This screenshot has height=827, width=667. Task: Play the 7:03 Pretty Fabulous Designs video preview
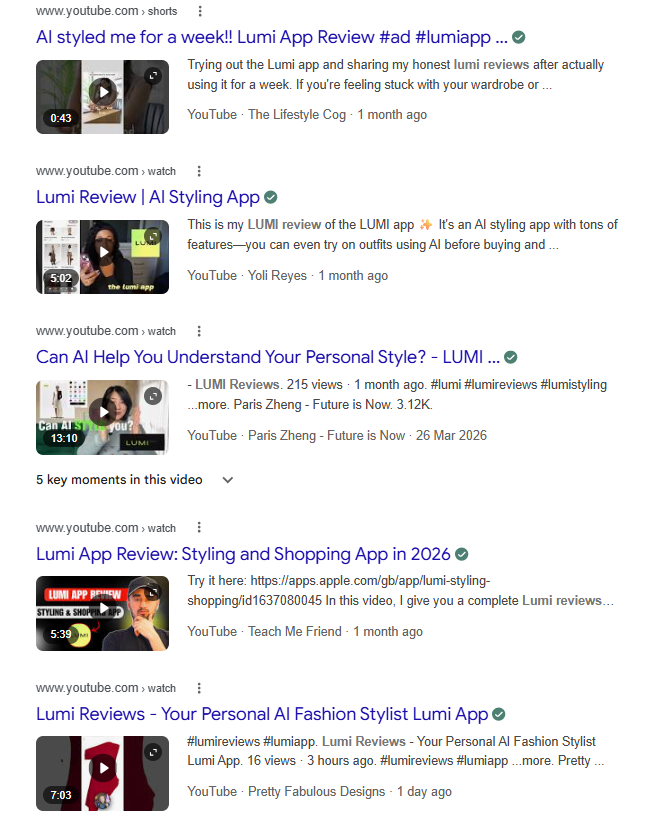pos(103,768)
